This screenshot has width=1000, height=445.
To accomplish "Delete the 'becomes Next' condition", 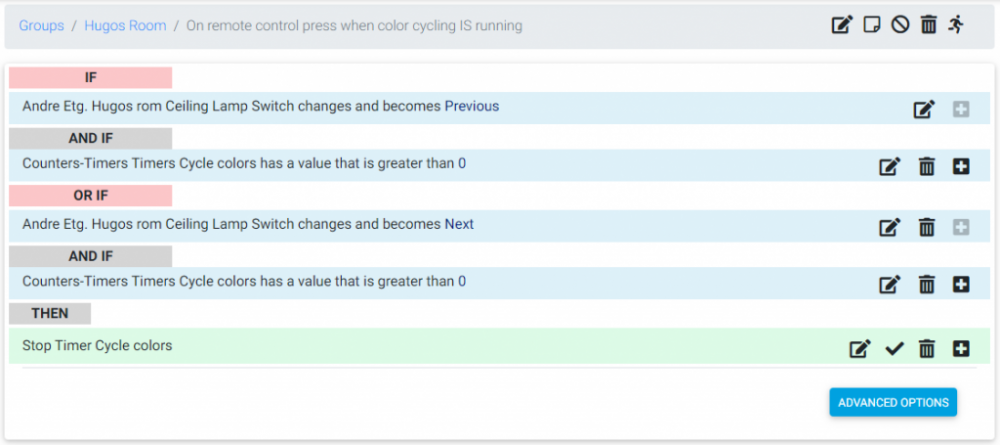I will 927,227.
